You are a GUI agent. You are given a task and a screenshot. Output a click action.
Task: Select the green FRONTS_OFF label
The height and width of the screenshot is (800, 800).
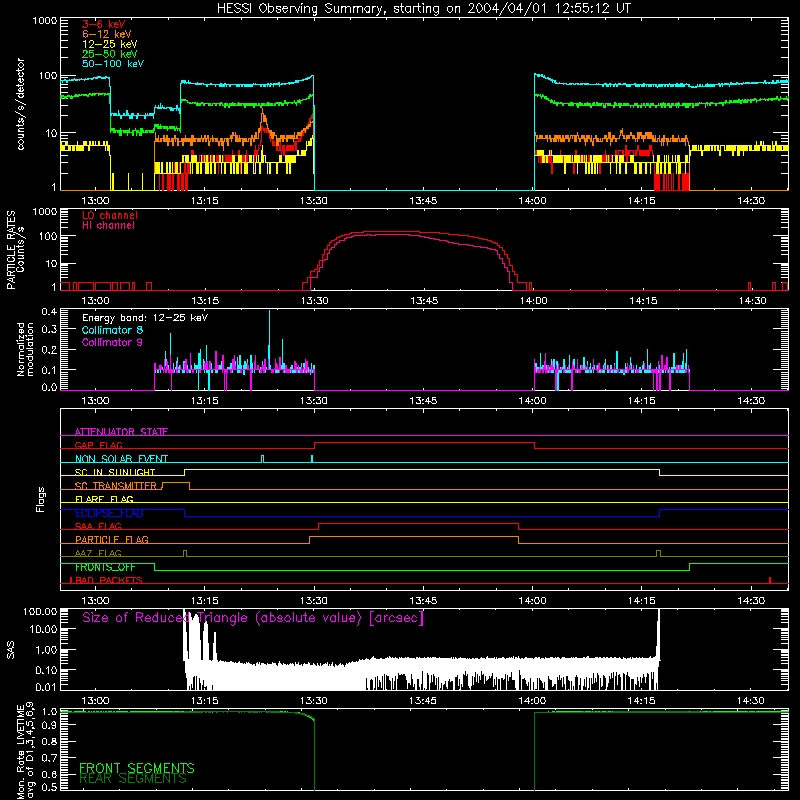click(x=105, y=567)
